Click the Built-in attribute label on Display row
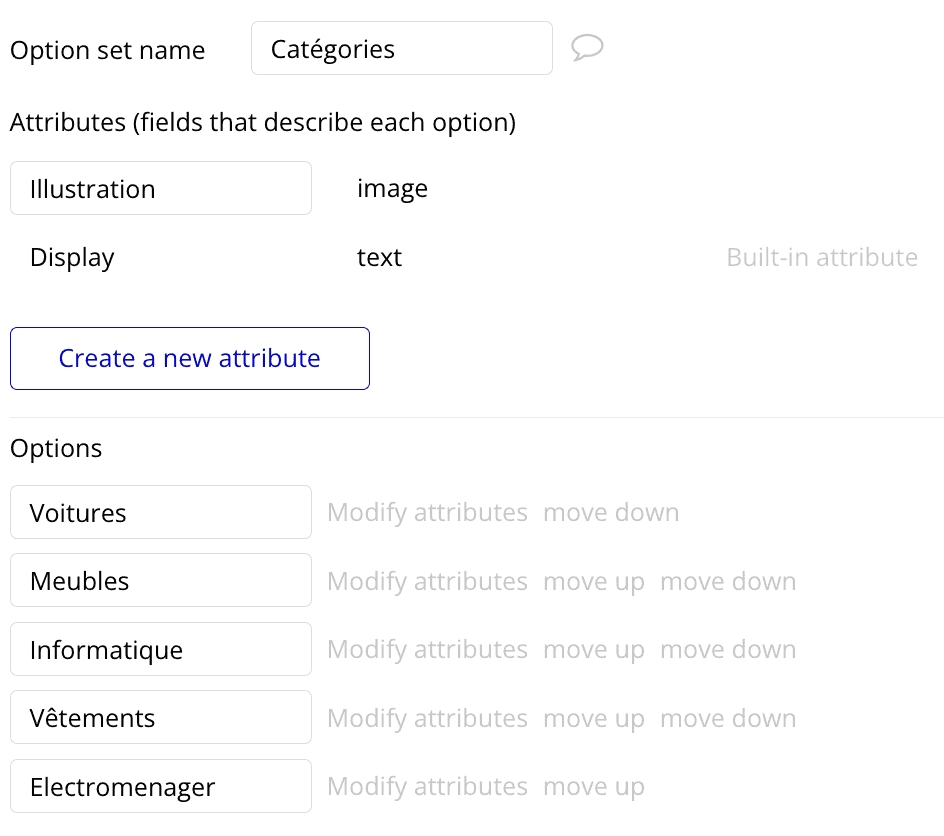Screen dimensions: 944x836 pyautogui.click(x=822, y=257)
